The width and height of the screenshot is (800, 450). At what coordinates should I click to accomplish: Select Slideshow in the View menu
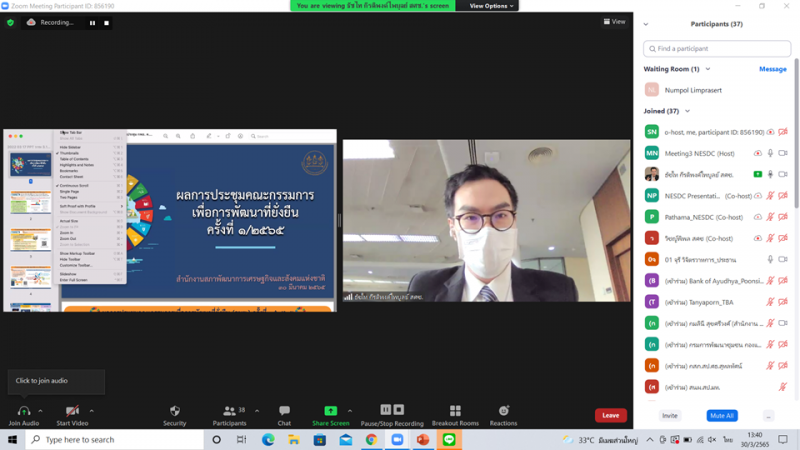coord(68,274)
